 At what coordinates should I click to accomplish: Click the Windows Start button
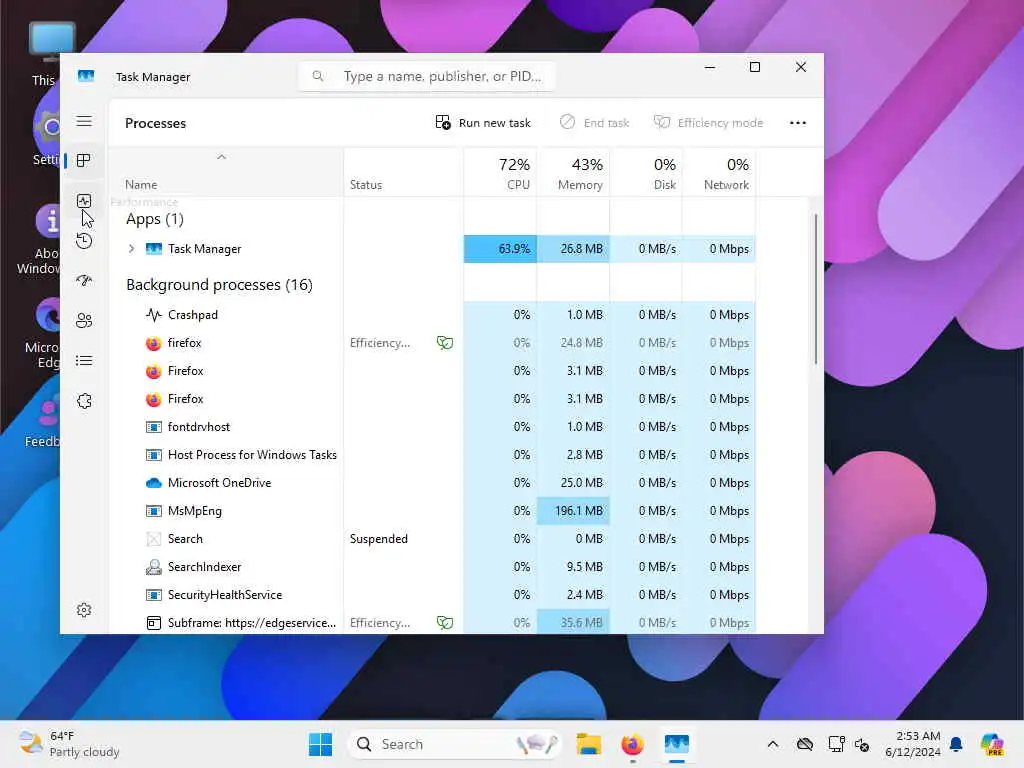point(320,744)
